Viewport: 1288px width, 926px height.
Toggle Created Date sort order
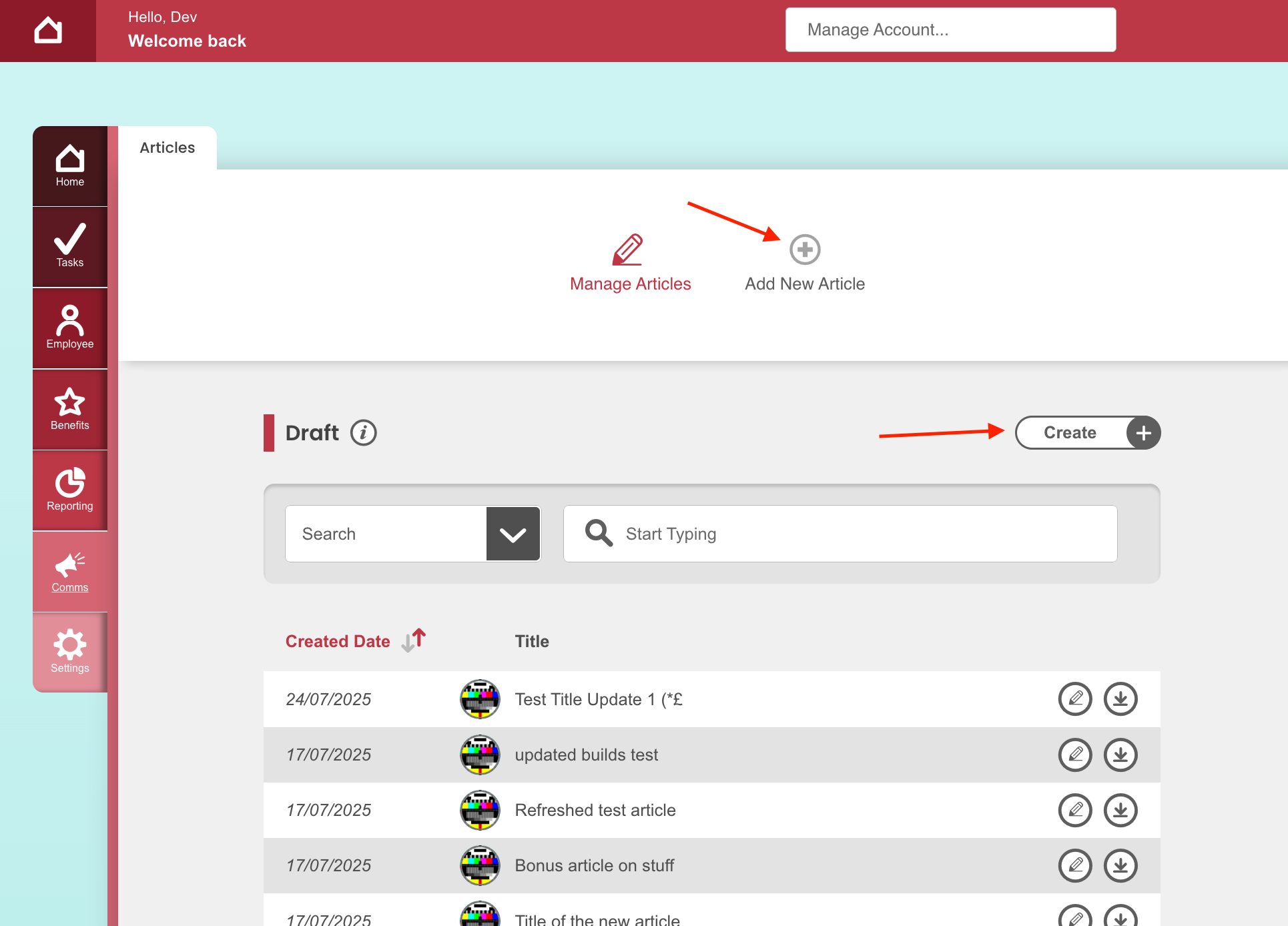point(414,640)
